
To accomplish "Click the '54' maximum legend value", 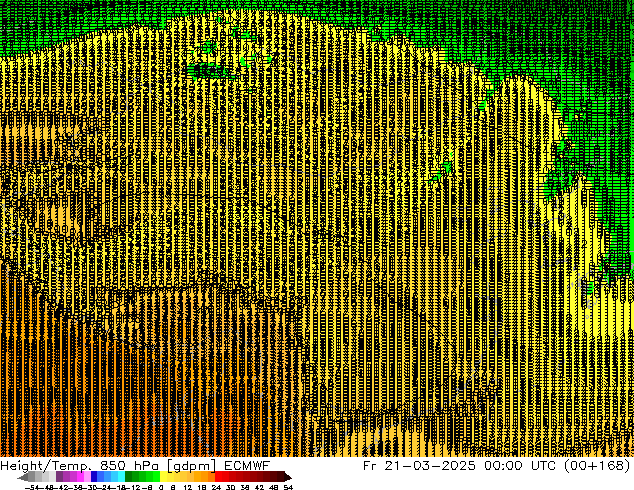I will [287, 487].
